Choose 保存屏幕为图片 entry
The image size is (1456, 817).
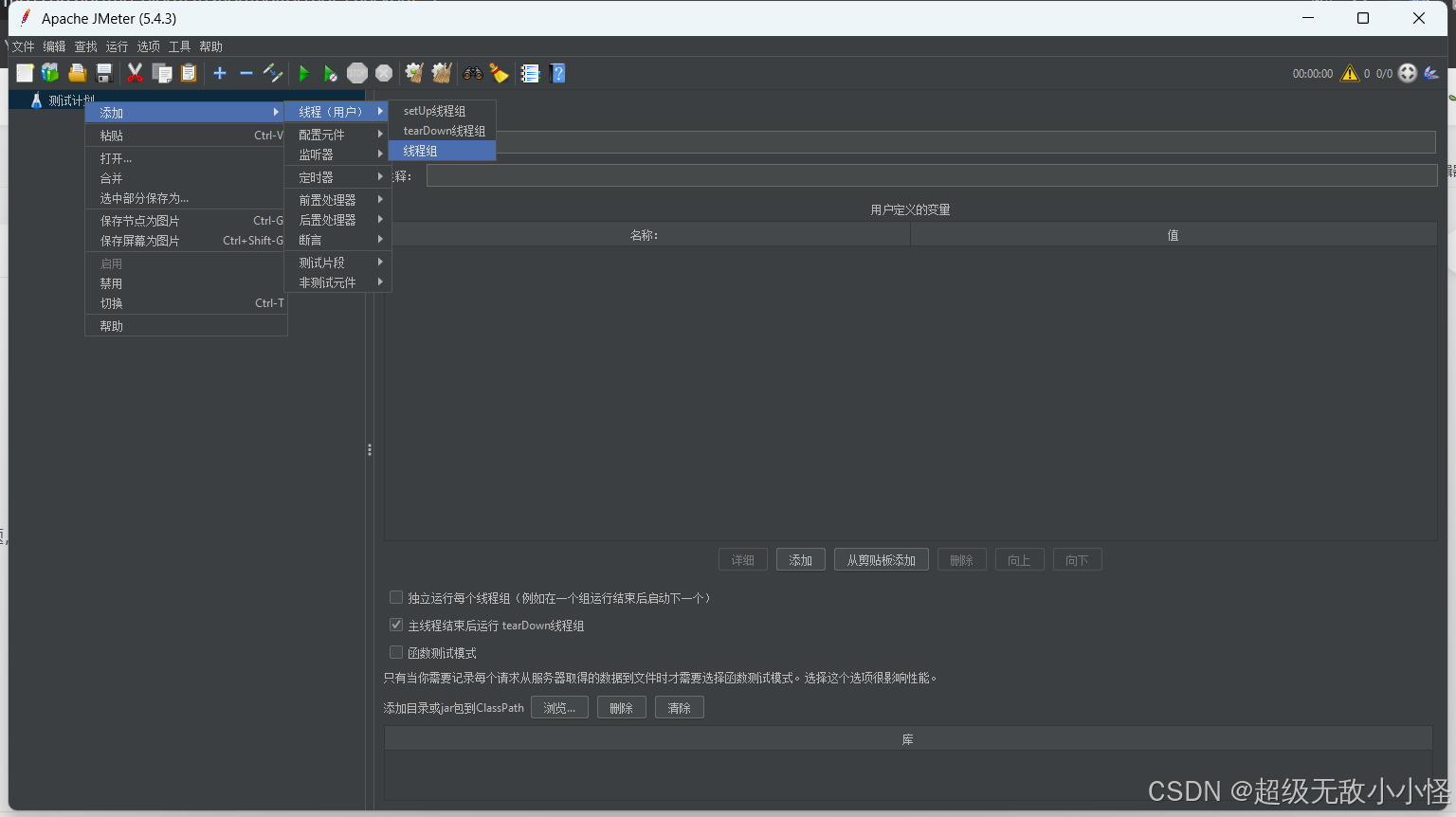(186, 241)
